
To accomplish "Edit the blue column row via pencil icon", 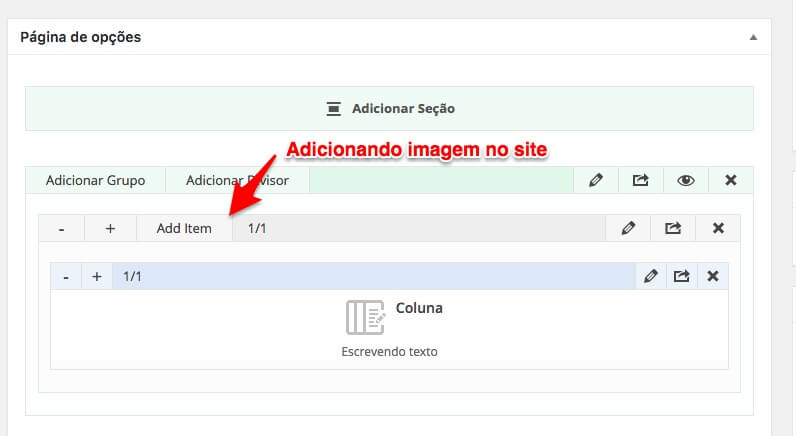I will point(650,276).
